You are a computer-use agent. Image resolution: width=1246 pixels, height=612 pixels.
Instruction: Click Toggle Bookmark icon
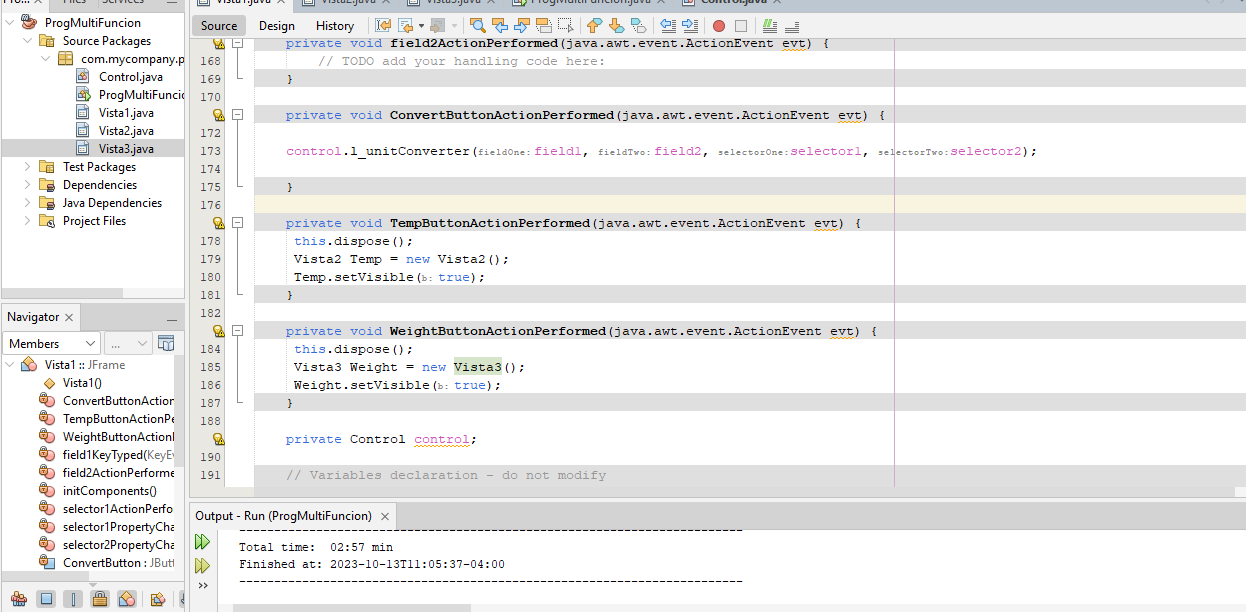[x=638, y=25]
